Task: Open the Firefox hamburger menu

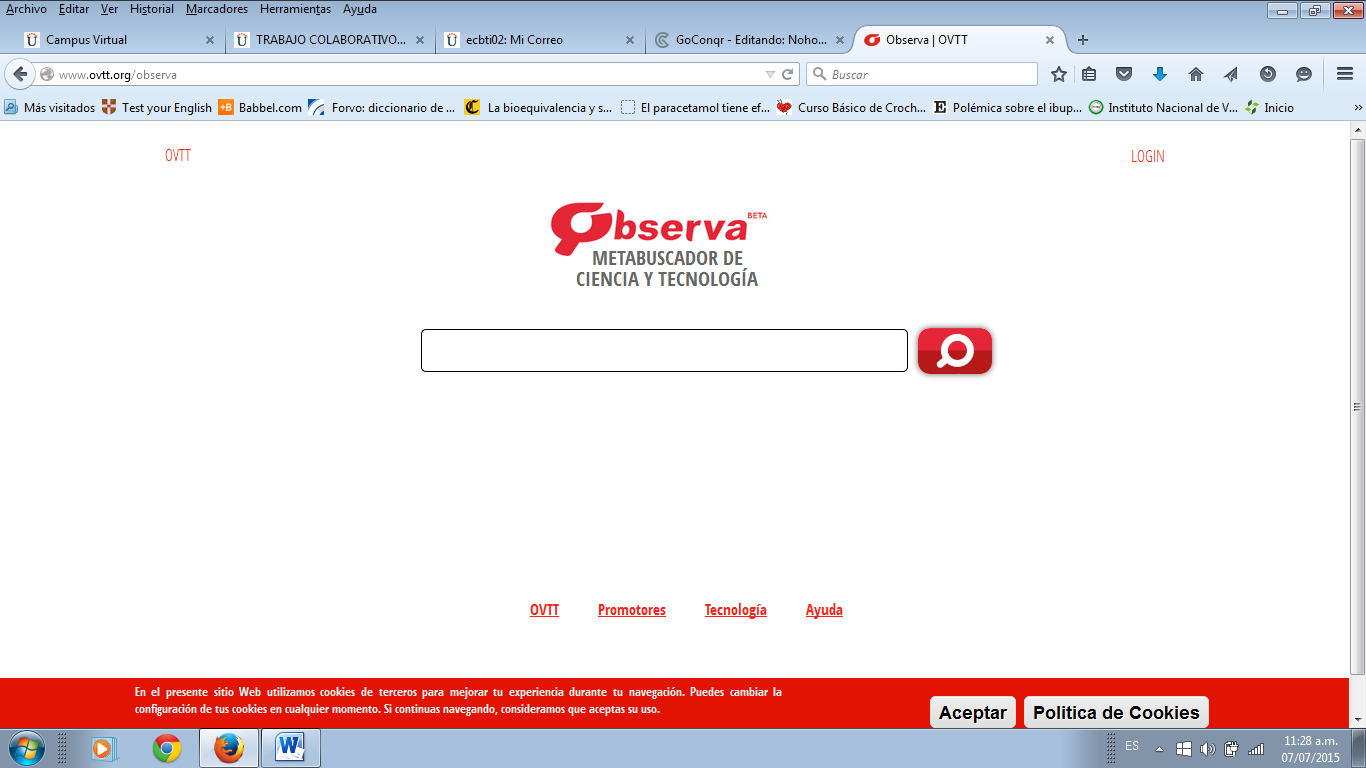Action: pyautogui.click(x=1345, y=74)
